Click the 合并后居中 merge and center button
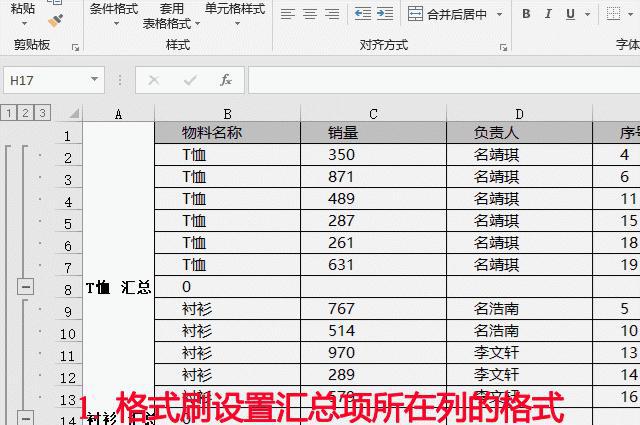This screenshot has width=640, height=425. tap(447, 14)
